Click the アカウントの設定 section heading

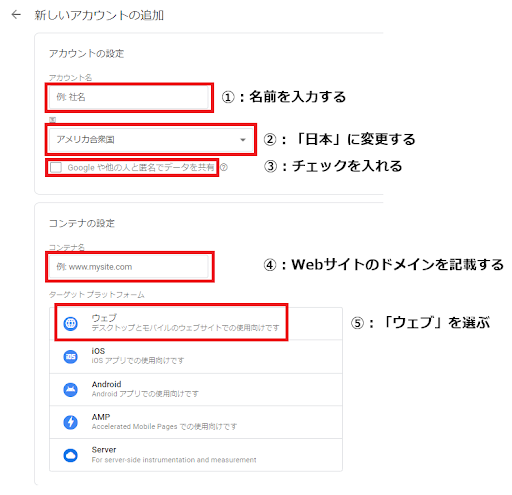tap(86, 53)
